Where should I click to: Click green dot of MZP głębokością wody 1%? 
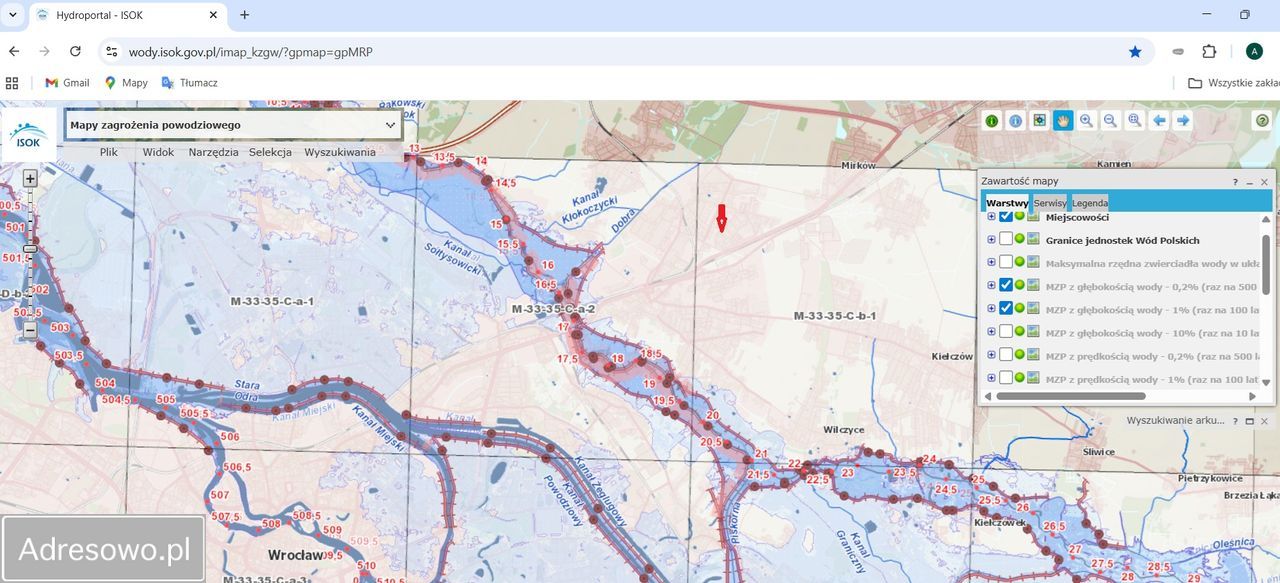(1020, 308)
